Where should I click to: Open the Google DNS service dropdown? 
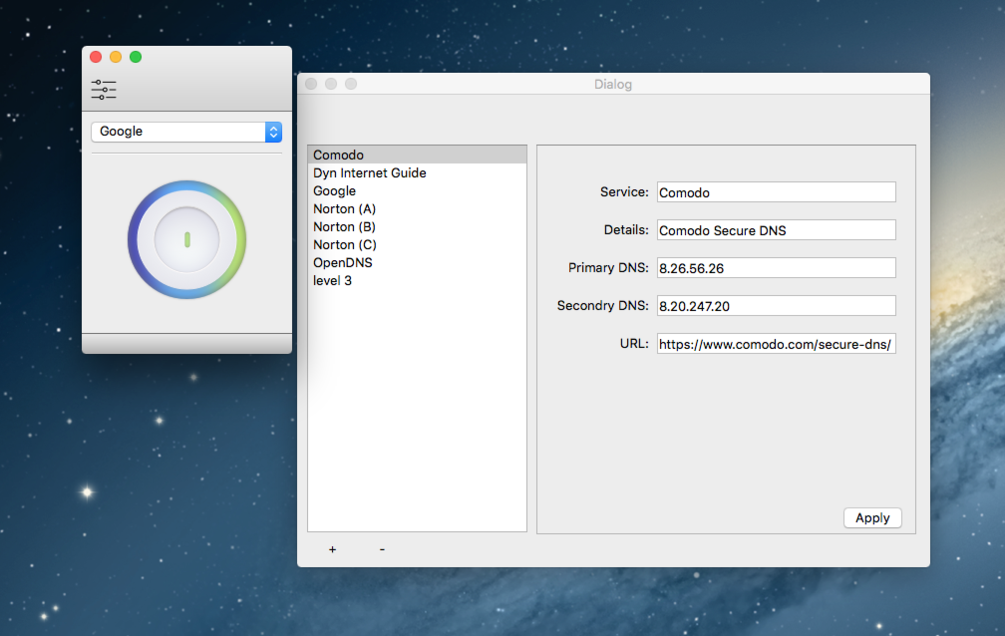pyautogui.click(x=187, y=131)
